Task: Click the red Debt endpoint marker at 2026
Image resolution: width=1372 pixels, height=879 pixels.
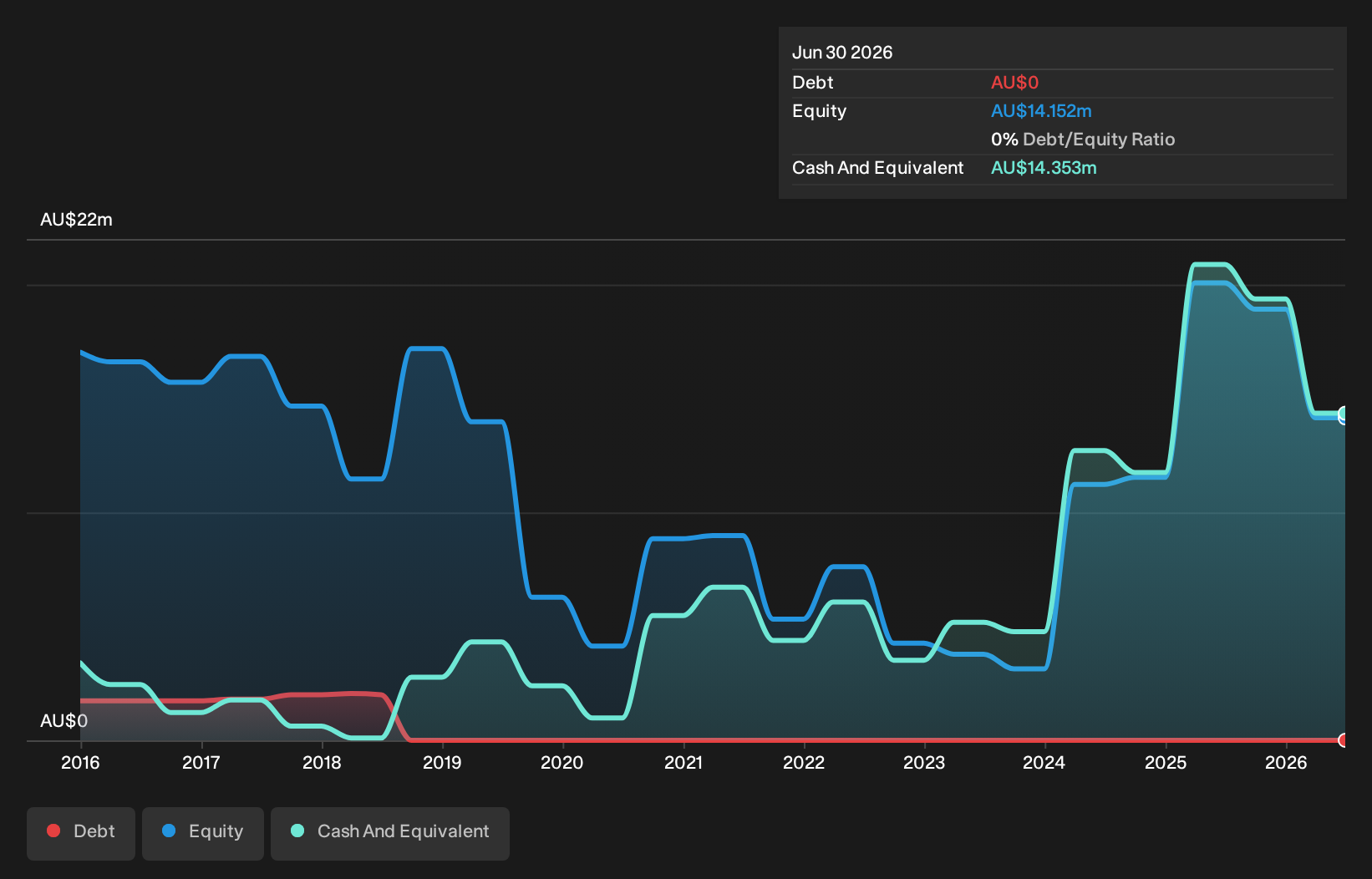Action: (1344, 740)
